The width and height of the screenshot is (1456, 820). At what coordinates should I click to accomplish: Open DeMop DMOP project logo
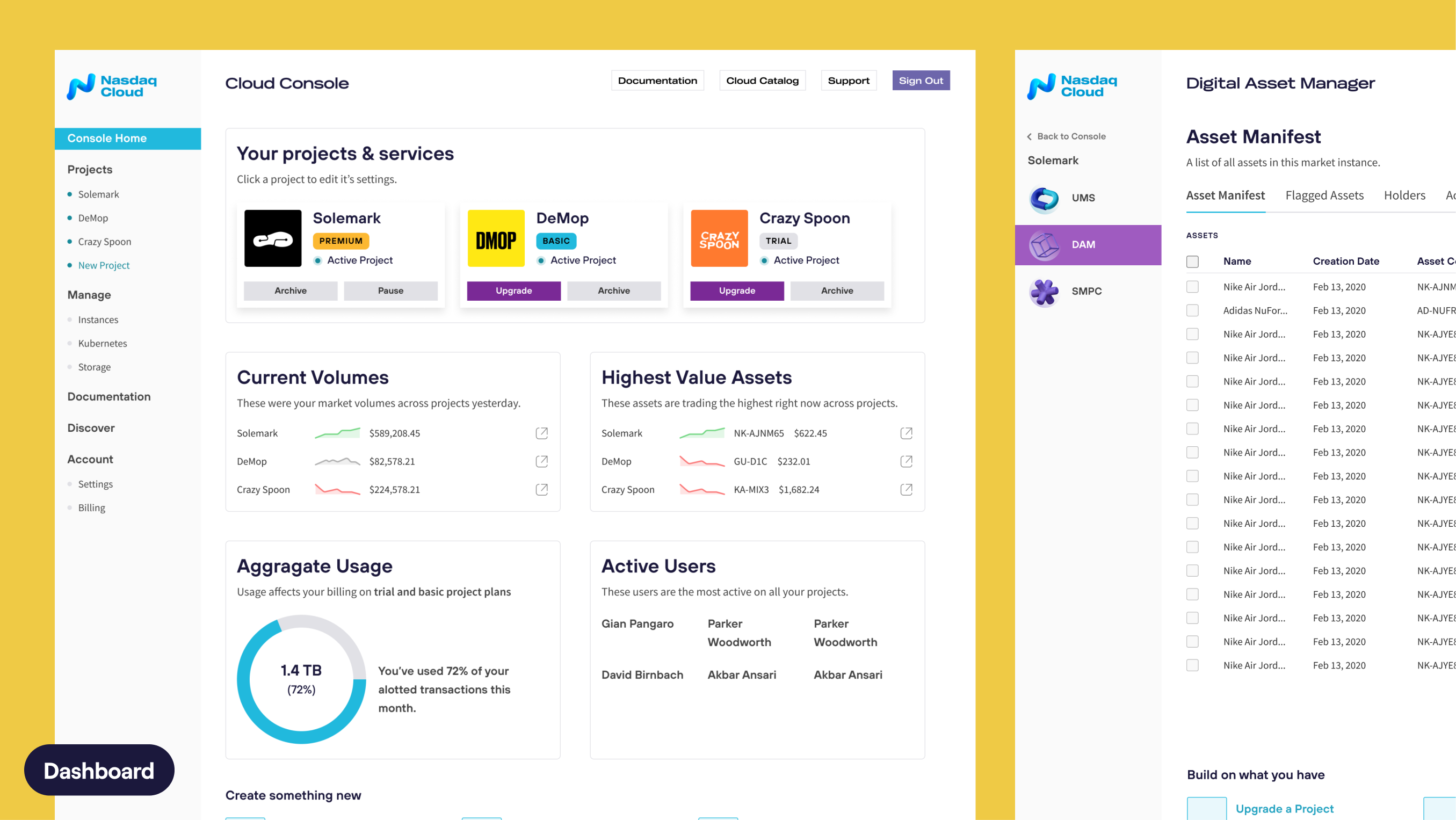[x=496, y=238]
